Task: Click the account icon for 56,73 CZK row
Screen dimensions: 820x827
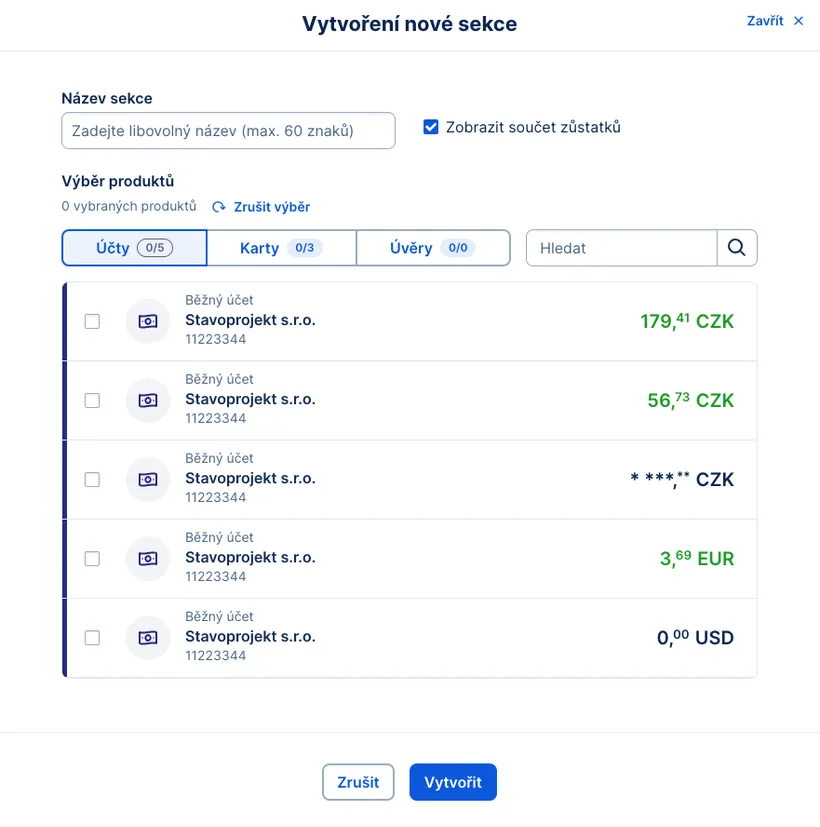Action: coord(148,400)
